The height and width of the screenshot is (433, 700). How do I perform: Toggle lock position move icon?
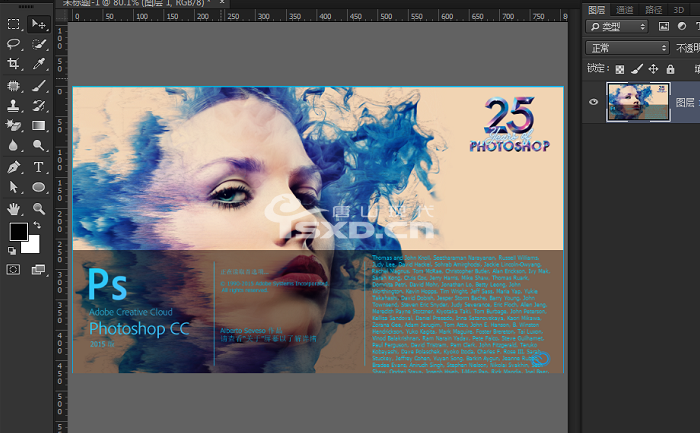[x=653, y=69]
